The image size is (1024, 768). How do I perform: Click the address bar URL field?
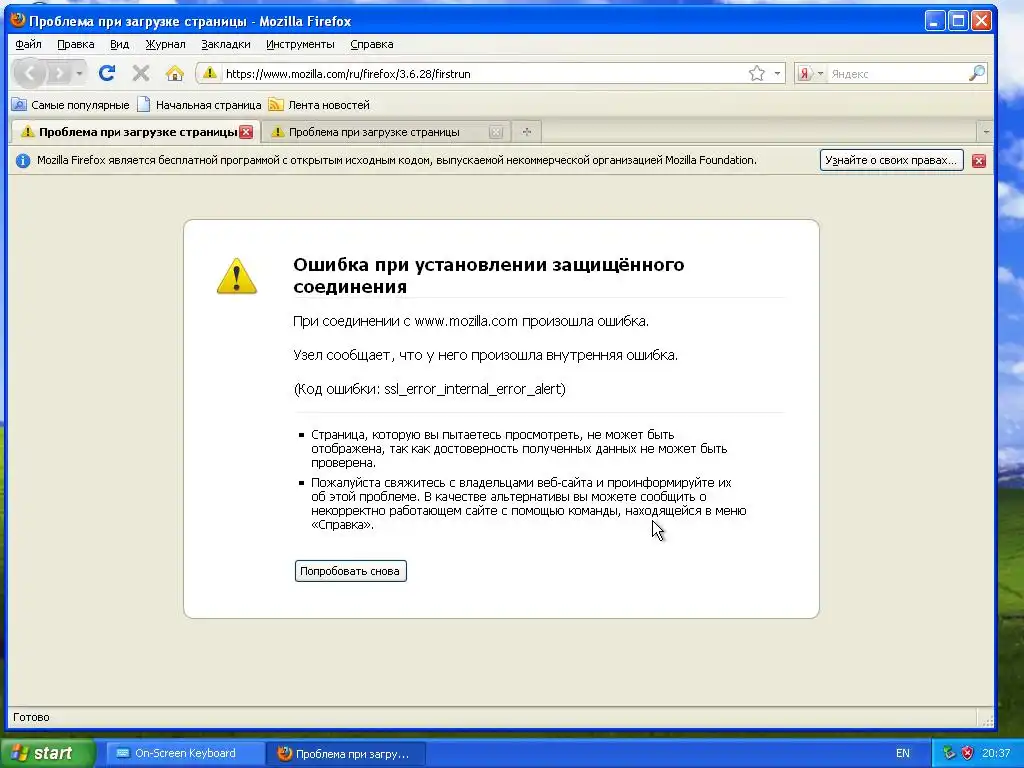483,74
